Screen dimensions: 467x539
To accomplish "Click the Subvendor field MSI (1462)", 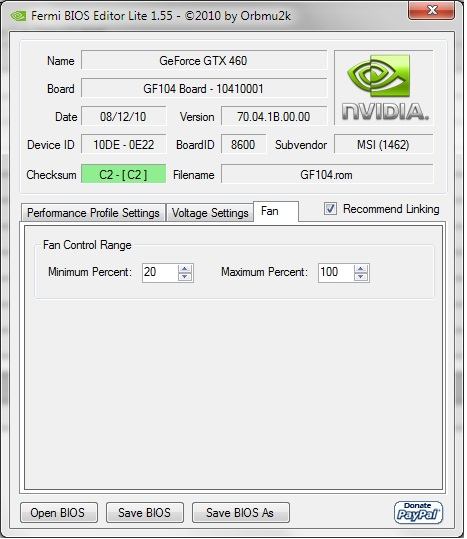I will 383,144.
